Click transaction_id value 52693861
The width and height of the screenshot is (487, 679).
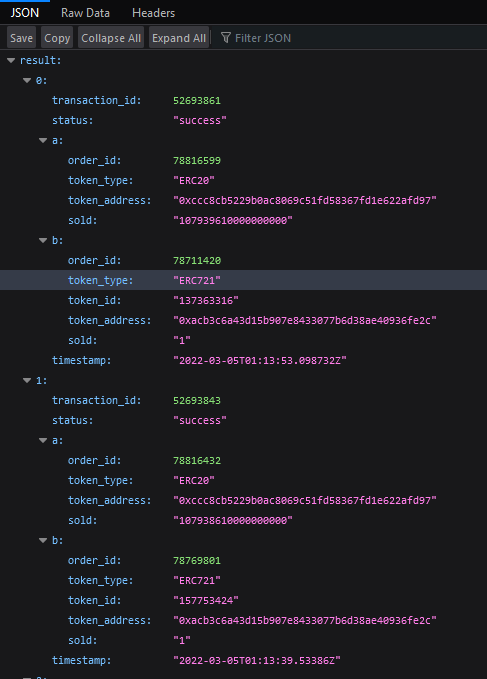[x=197, y=100]
